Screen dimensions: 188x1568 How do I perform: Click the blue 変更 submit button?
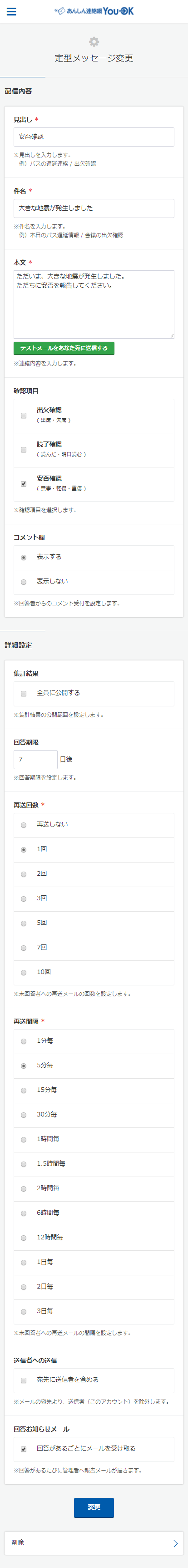pos(94,1507)
